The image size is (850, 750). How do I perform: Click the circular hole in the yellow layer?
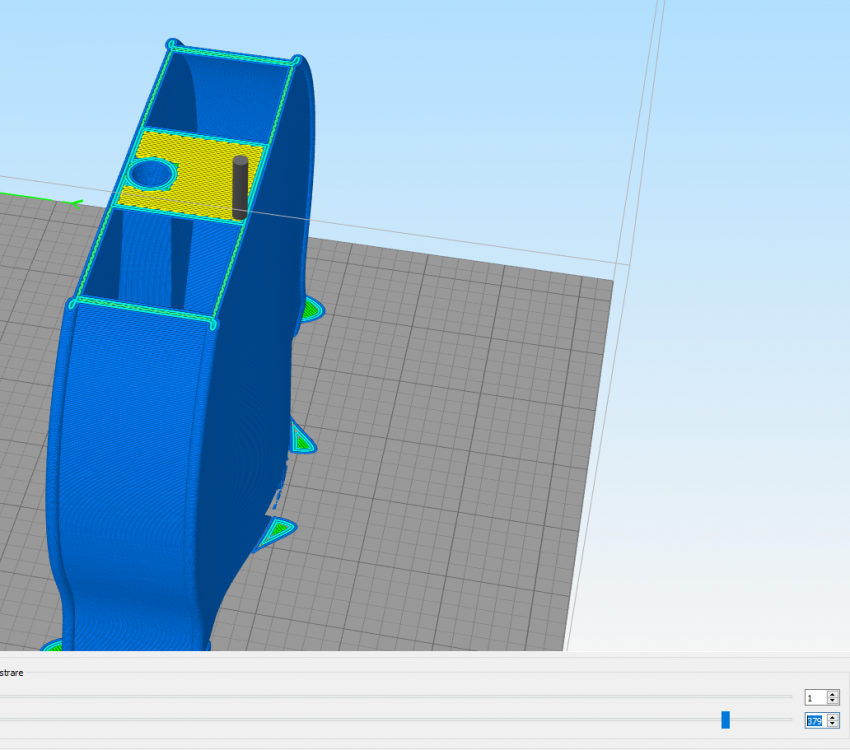[152, 175]
